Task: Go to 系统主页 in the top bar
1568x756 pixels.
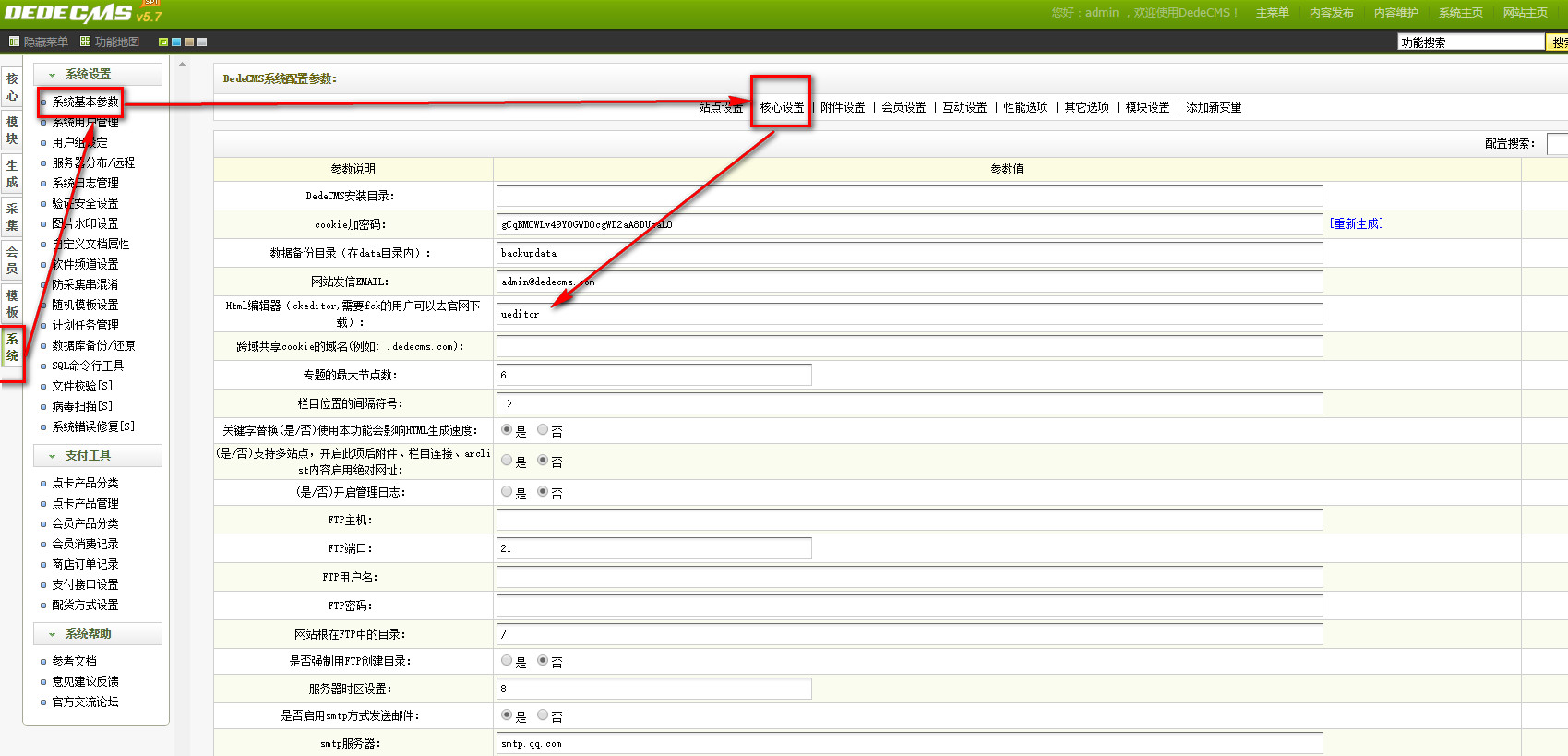Action: [x=1460, y=13]
